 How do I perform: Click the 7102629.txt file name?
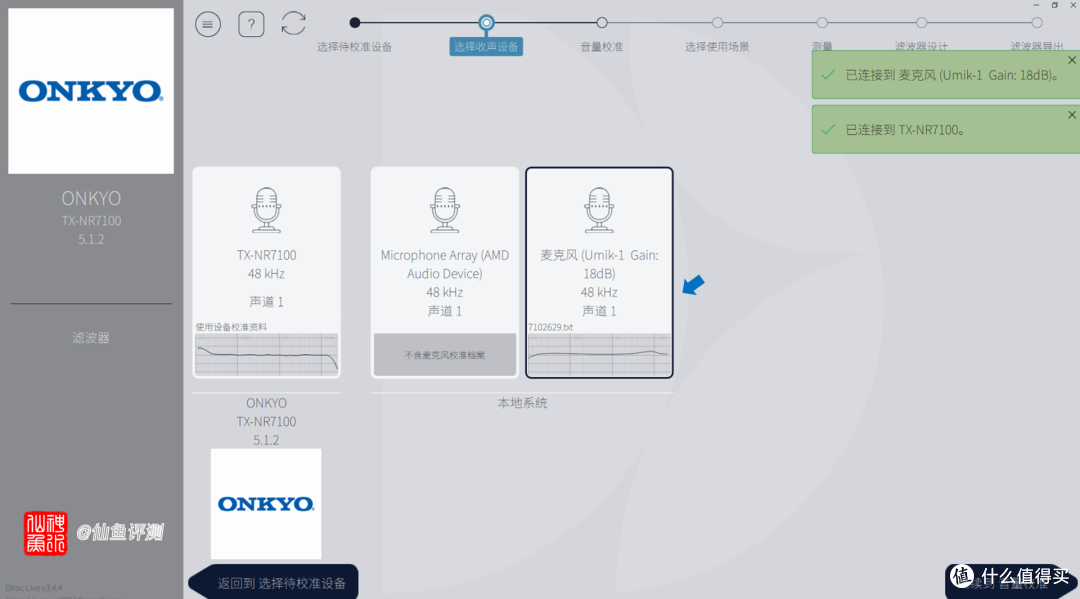pyautogui.click(x=550, y=327)
